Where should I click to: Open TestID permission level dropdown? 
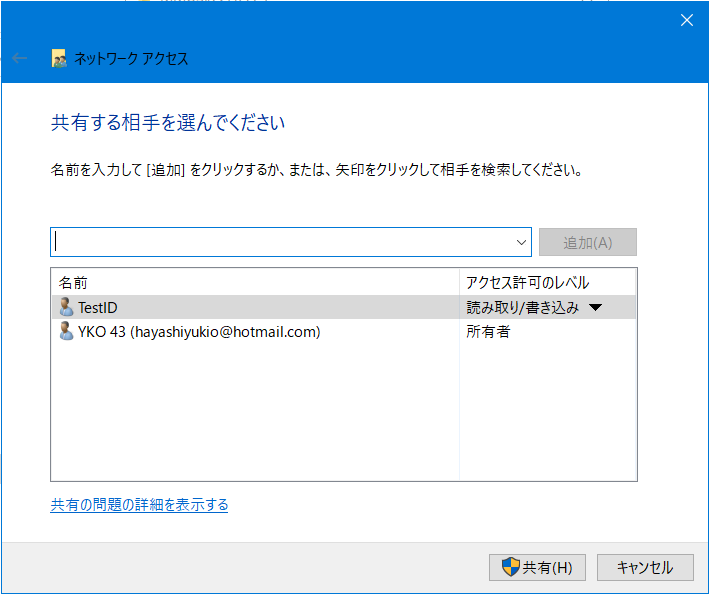tap(596, 308)
